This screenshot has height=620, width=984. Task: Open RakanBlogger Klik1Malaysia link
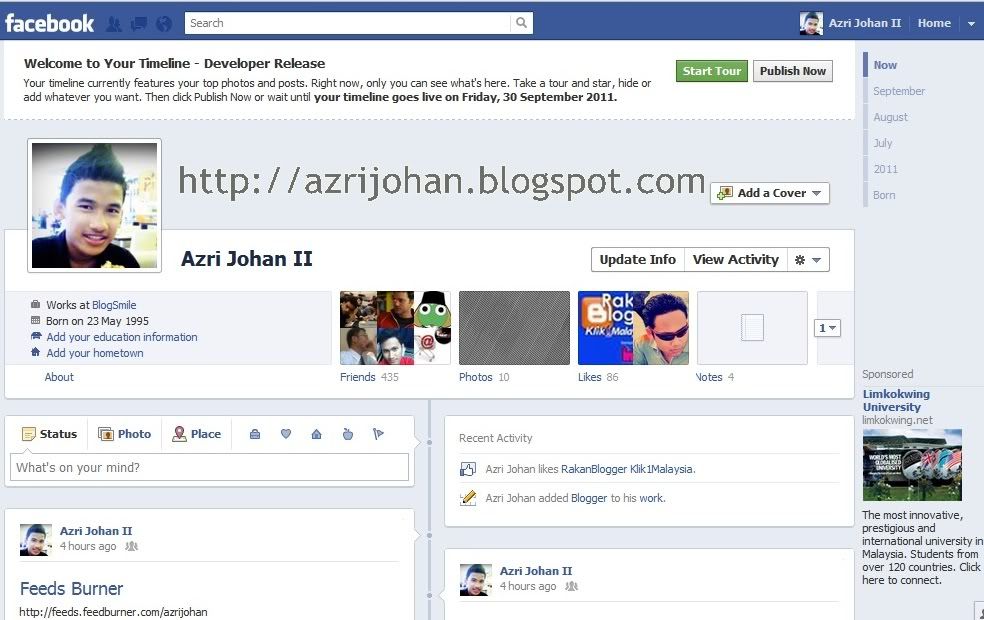click(627, 469)
